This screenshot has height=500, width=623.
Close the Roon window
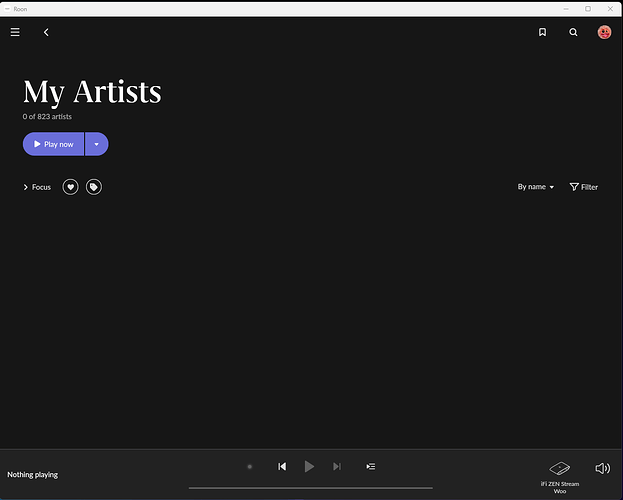610,9
